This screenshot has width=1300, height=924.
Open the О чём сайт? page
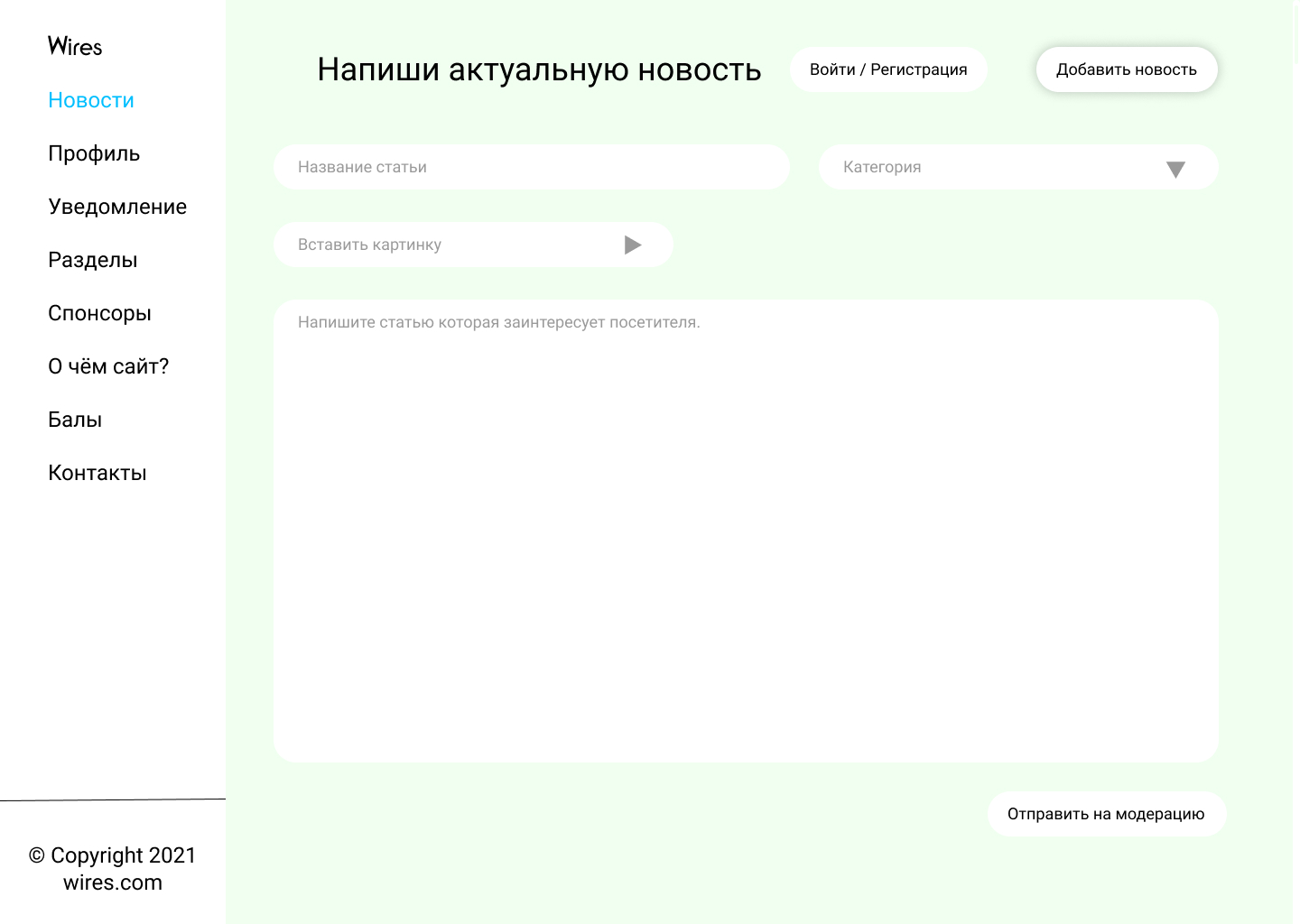[x=108, y=366]
